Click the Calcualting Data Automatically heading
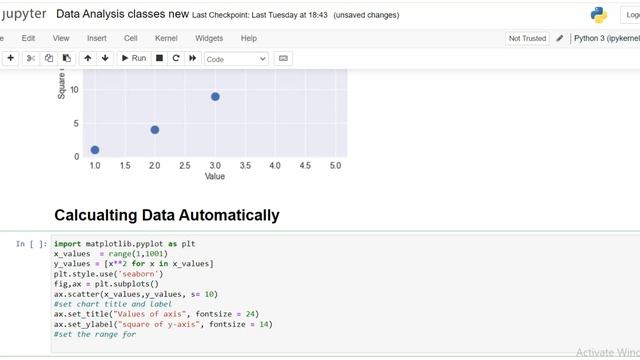Viewport: 640px width, 360px height. pyautogui.click(x=167, y=215)
